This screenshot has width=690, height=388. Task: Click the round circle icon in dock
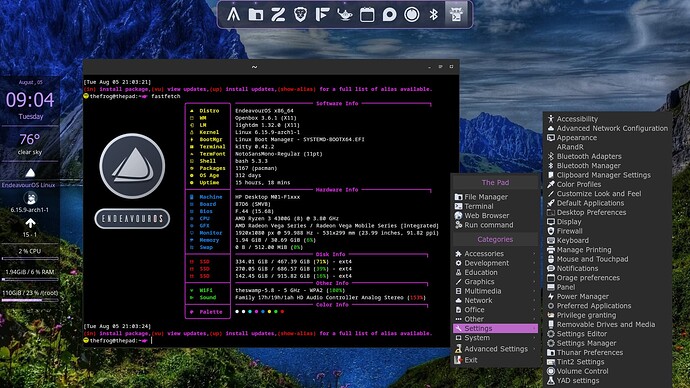click(412, 15)
